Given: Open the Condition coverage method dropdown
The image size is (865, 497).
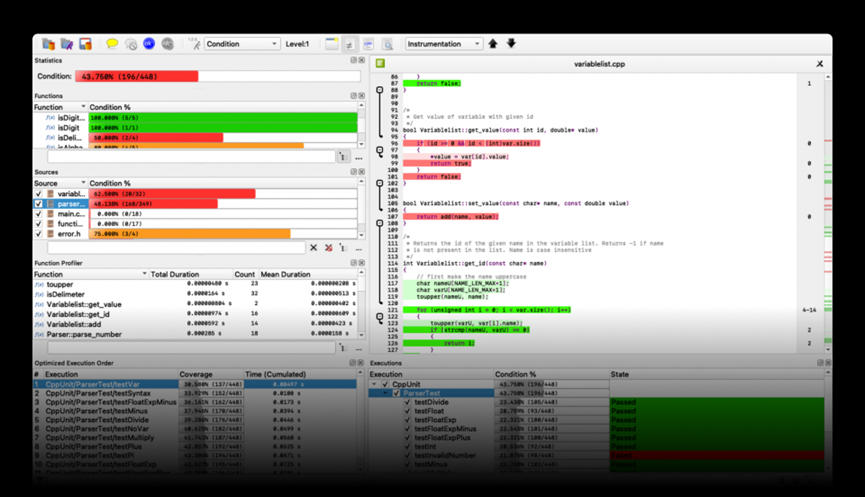Looking at the screenshot, I should [x=242, y=44].
